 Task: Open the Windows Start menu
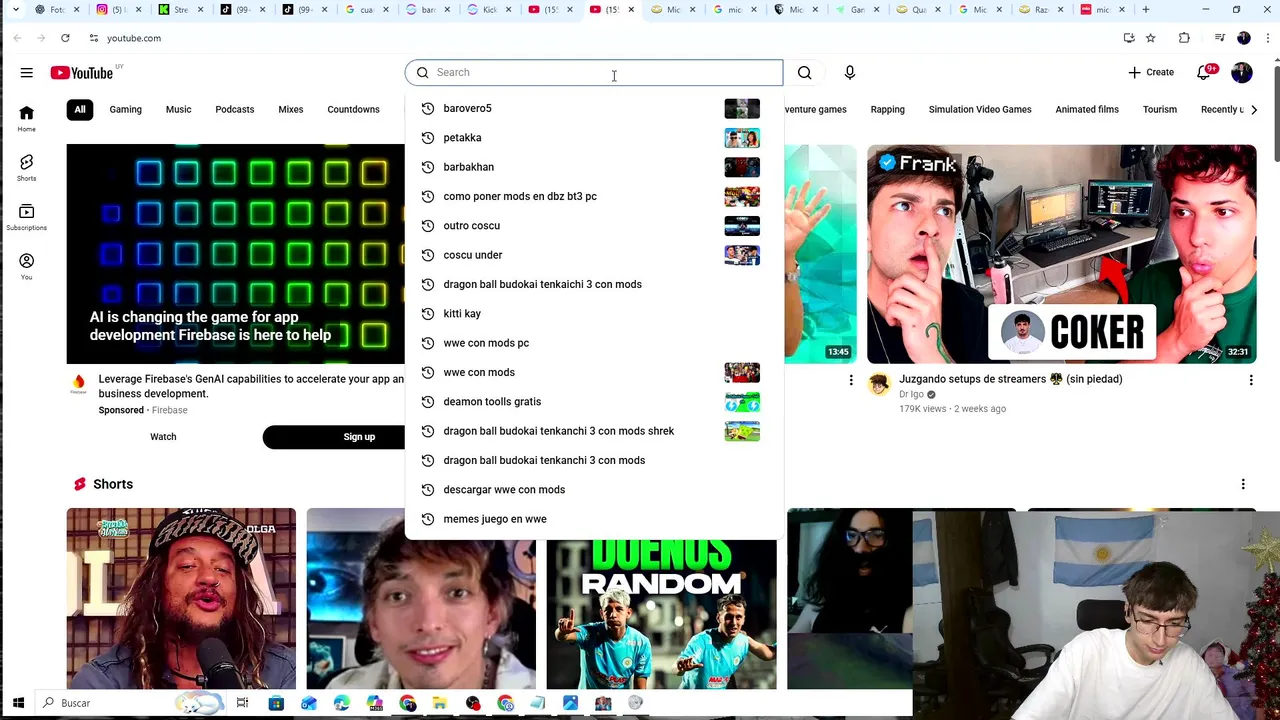18,703
